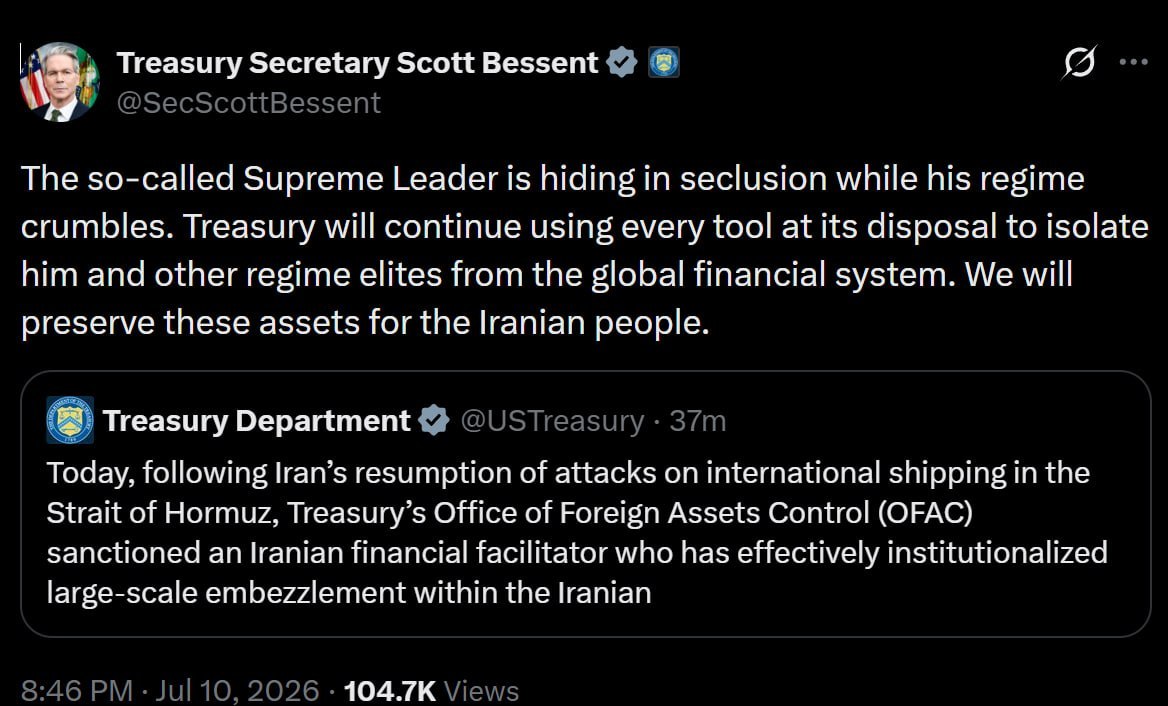The width and height of the screenshot is (1168, 706).
Task: Click the 8:46 PM · Jul 10, 2026 timestamp
Action: pyautogui.click(x=170, y=690)
